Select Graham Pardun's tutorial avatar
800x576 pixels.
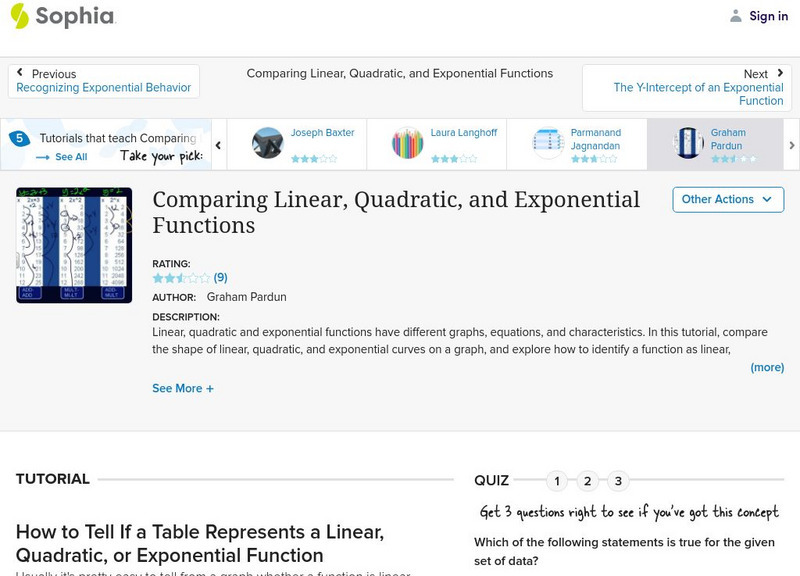point(689,143)
